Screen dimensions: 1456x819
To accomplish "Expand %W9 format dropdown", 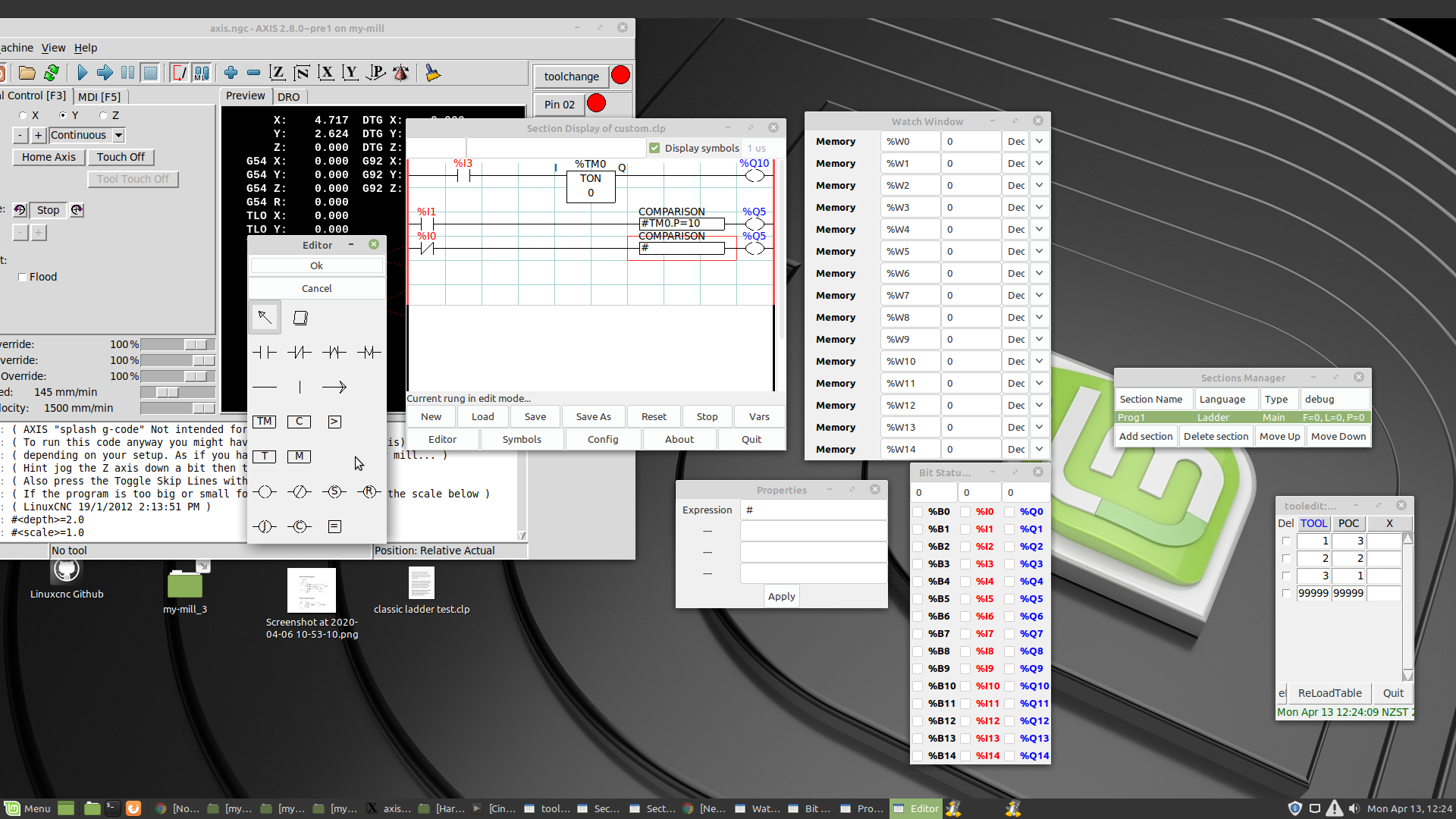I will coord(1039,339).
